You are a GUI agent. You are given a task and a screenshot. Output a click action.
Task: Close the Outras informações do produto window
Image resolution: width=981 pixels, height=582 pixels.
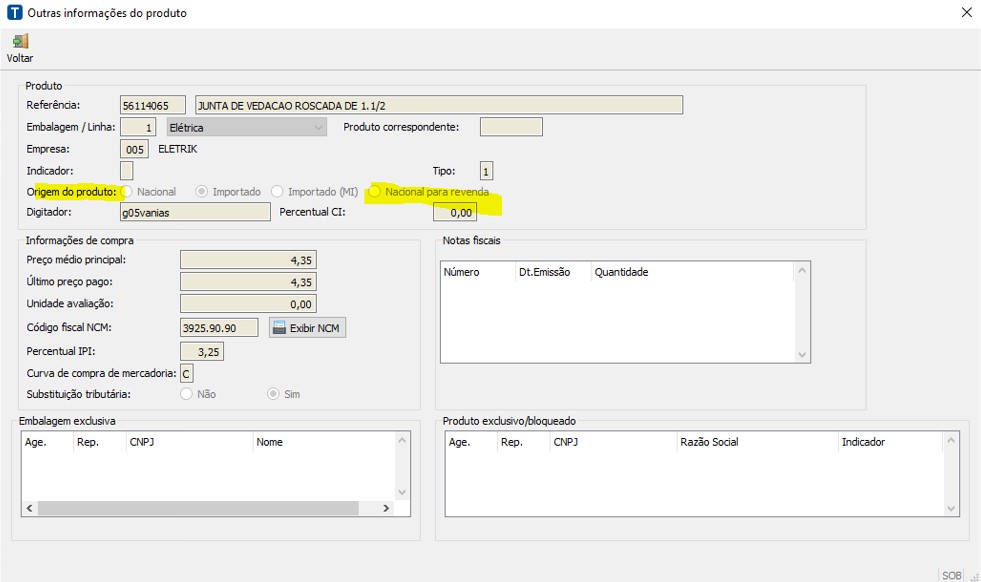965,13
